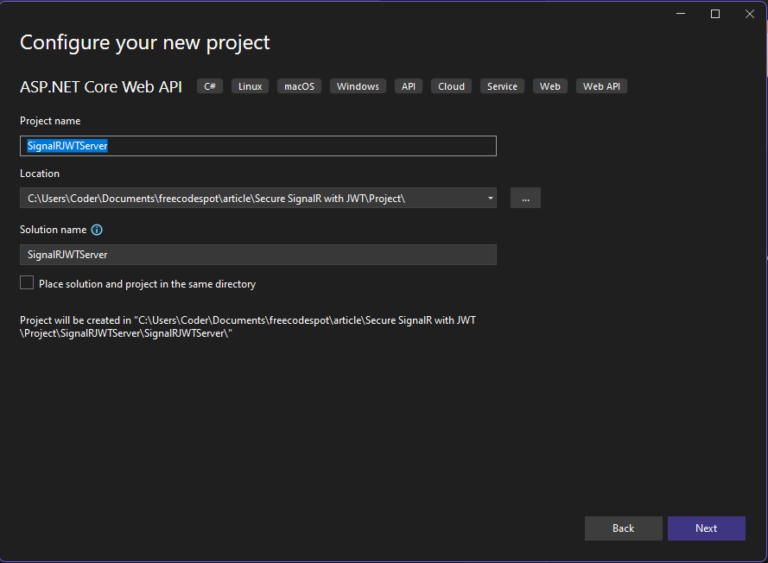Check Place solution and project in same directory
The width and height of the screenshot is (768, 563).
click(x=27, y=283)
